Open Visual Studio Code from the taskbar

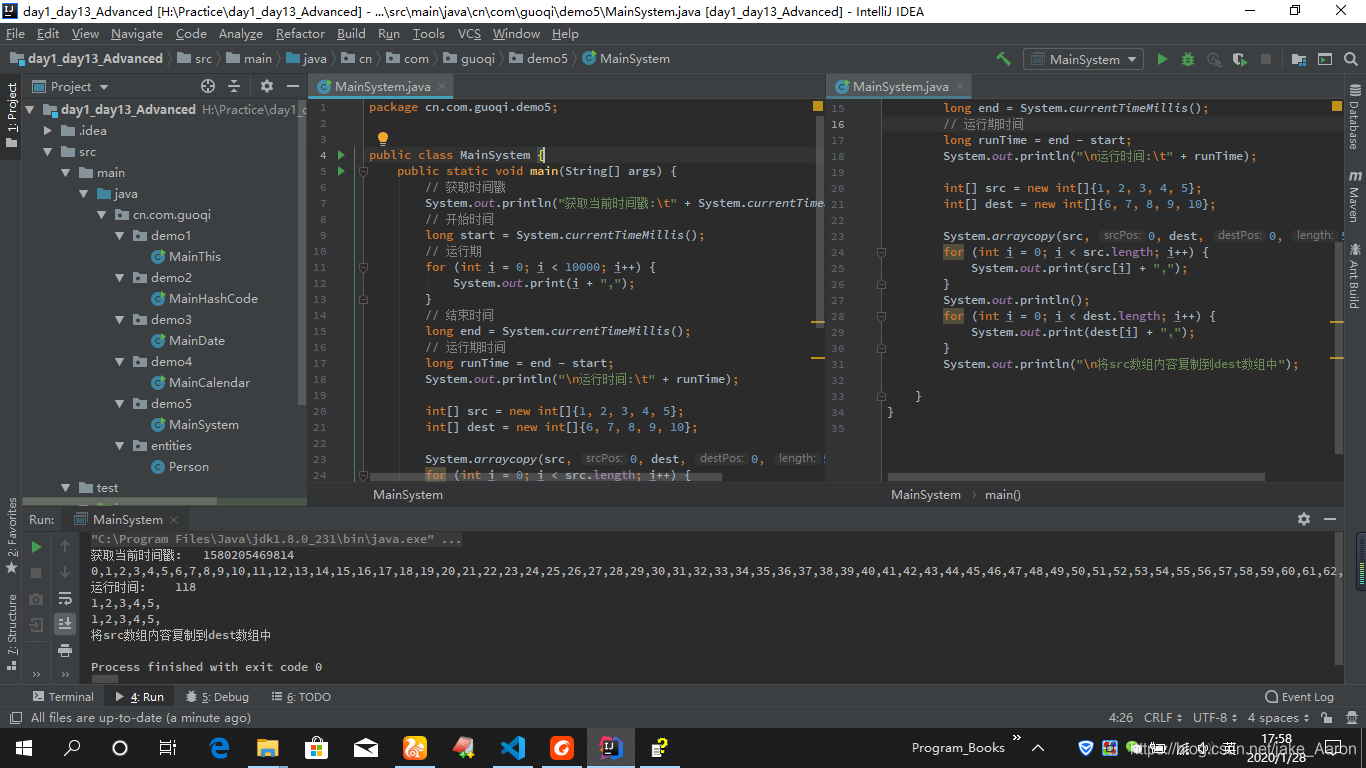[x=512, y=747]
